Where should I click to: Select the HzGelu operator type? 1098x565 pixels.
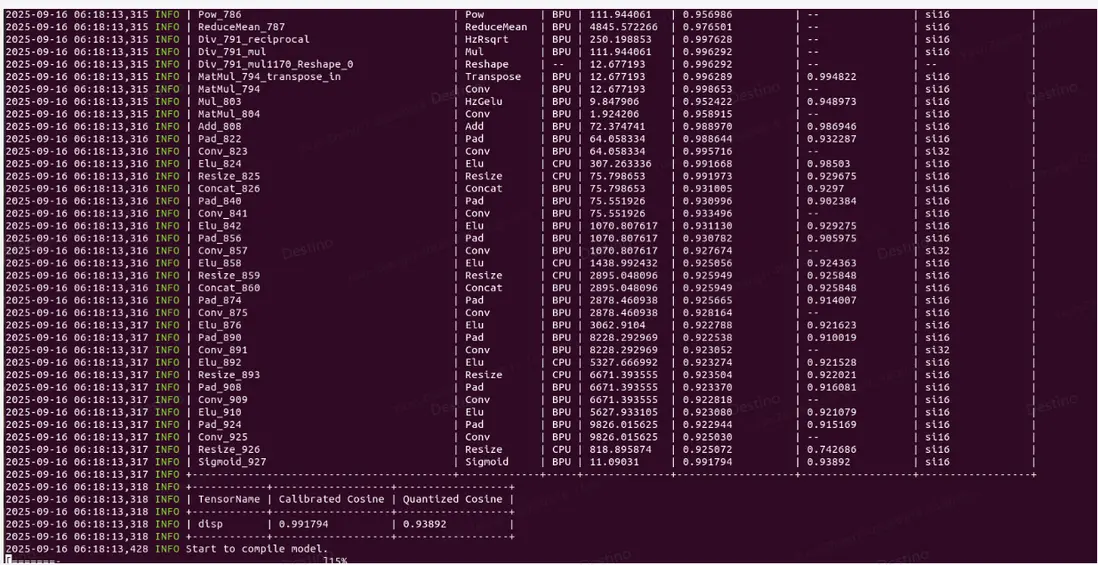[x=484, y=102]
